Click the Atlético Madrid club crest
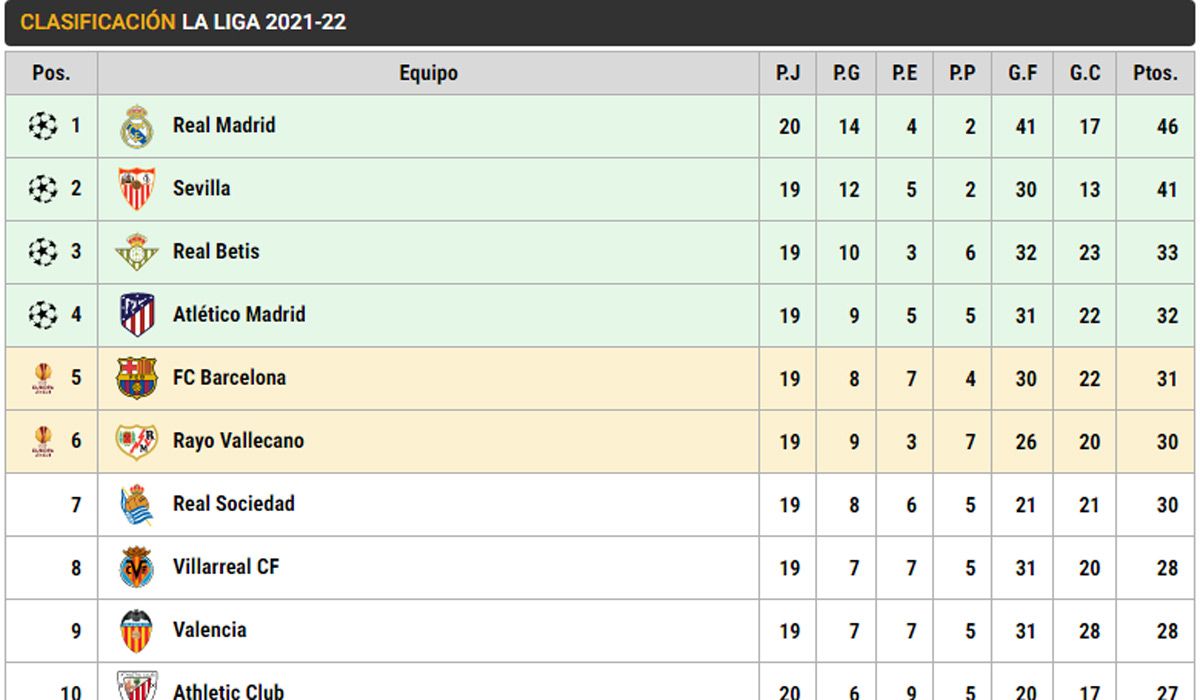 137,315
